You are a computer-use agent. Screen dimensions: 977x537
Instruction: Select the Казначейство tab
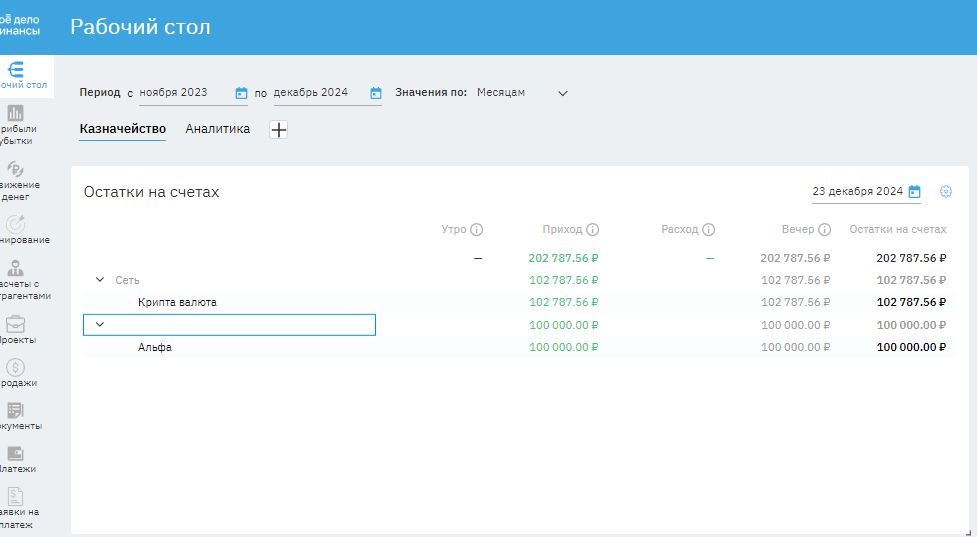point(122,129)
